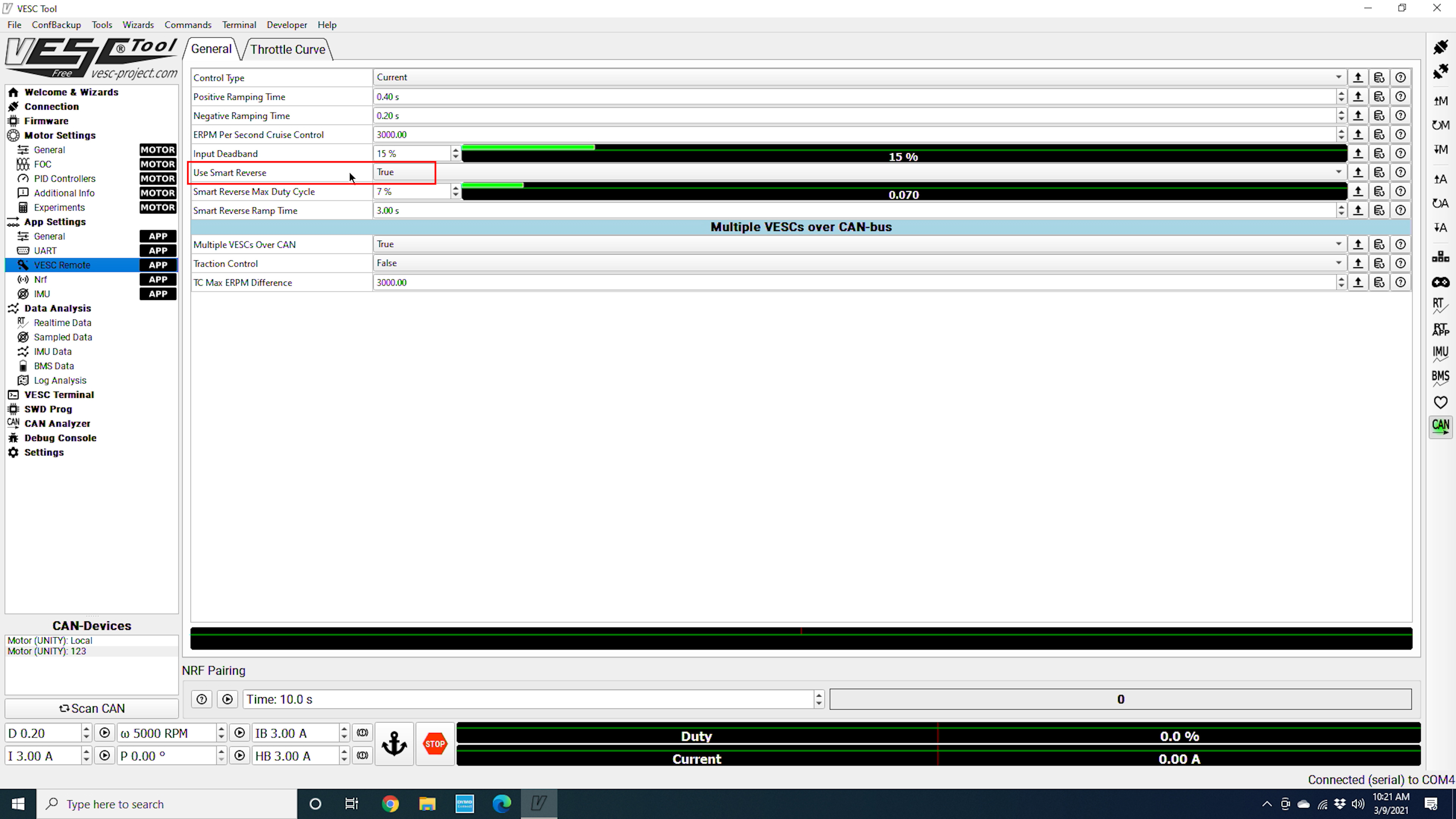
Task: Open the ConfBackup menu
Action: (56, 25)
